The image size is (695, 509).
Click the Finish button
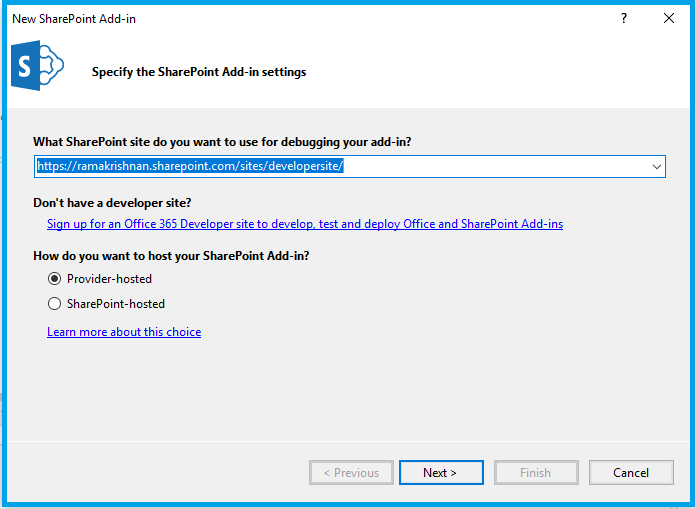tap(536, 473)
